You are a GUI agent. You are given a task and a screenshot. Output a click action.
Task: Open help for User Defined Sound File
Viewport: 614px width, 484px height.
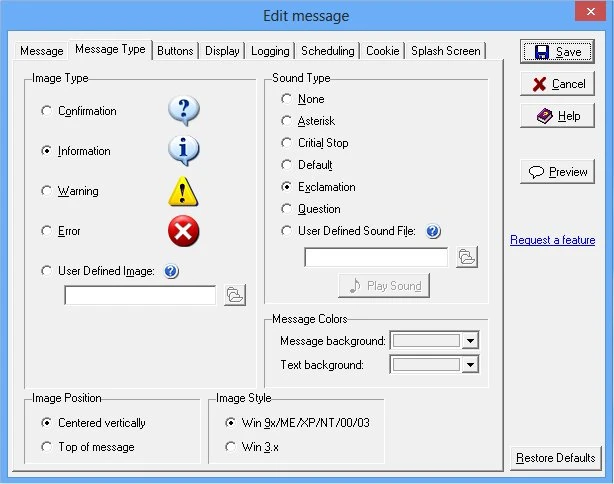(433, 231)
